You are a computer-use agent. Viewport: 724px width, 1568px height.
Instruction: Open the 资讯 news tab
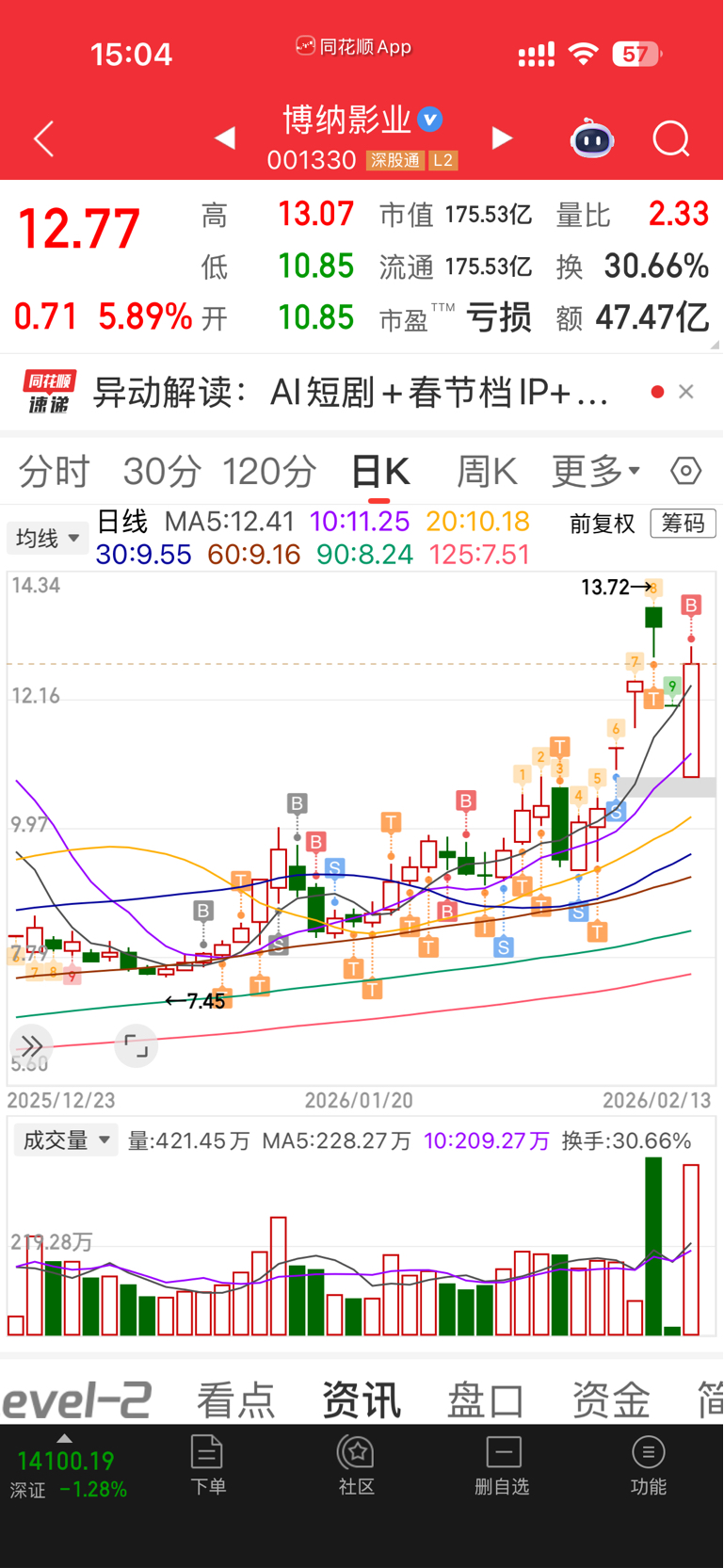(361, 1400)
